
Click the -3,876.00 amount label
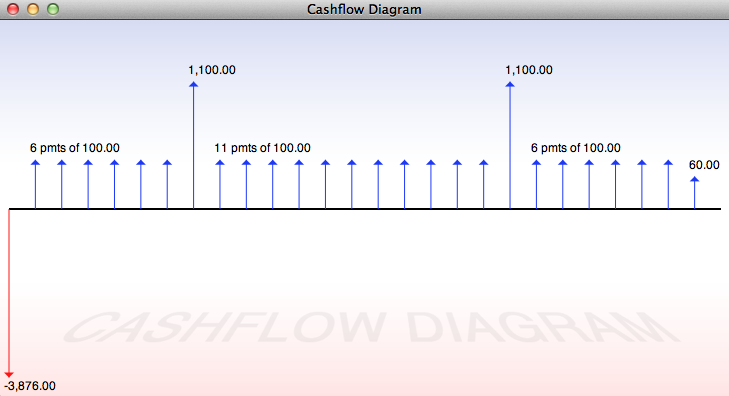coord(30,386)
